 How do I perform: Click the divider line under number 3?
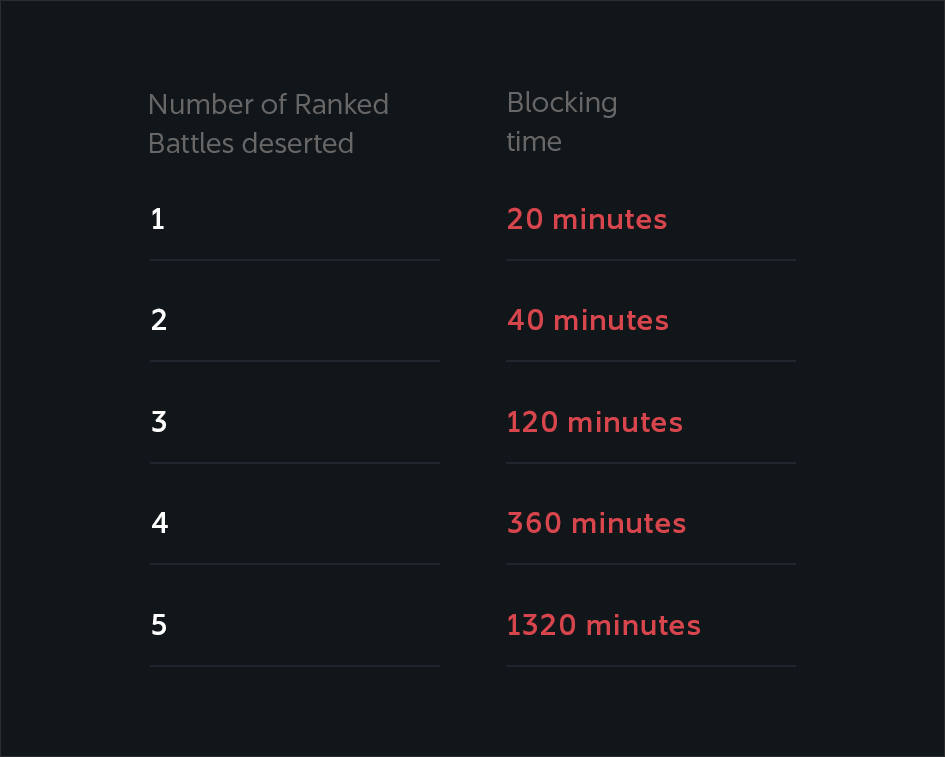pos(294,463)
